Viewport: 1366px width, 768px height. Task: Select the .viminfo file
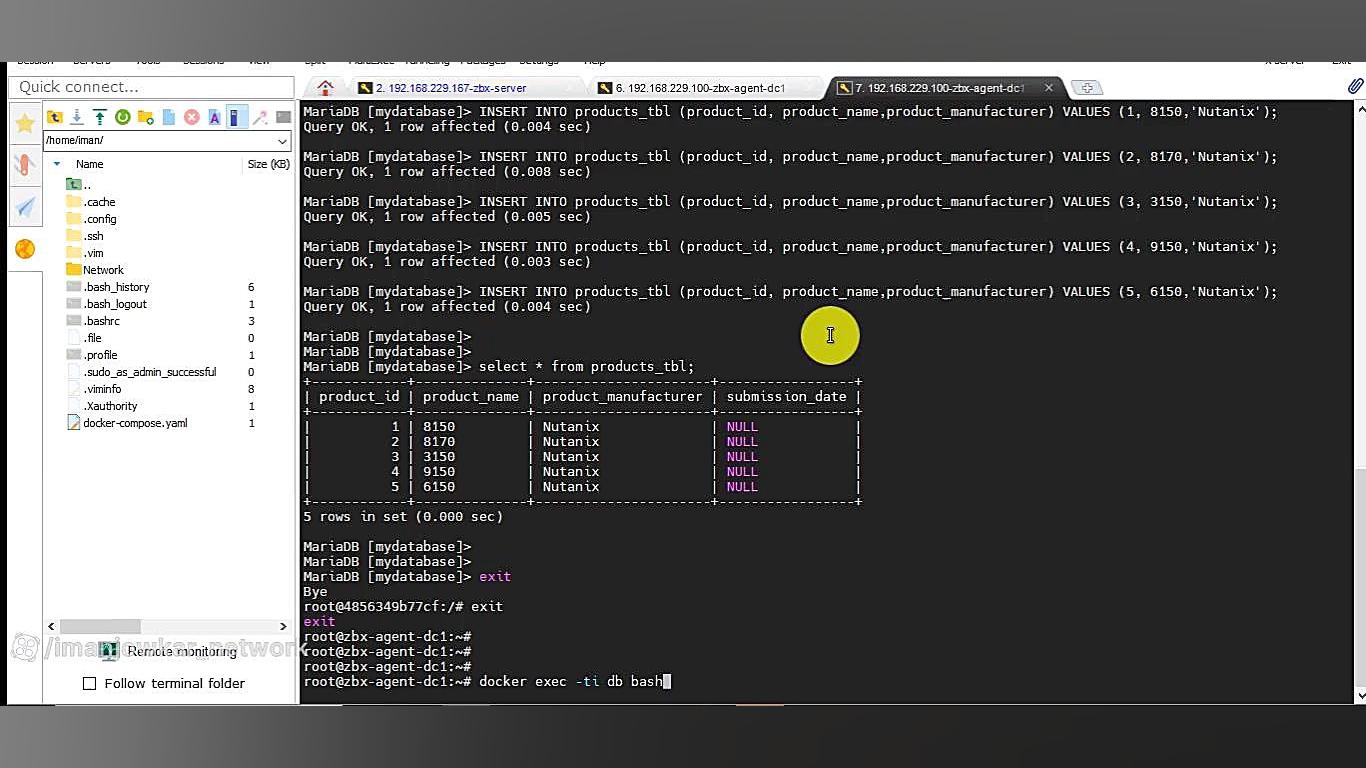coord(94,389)
